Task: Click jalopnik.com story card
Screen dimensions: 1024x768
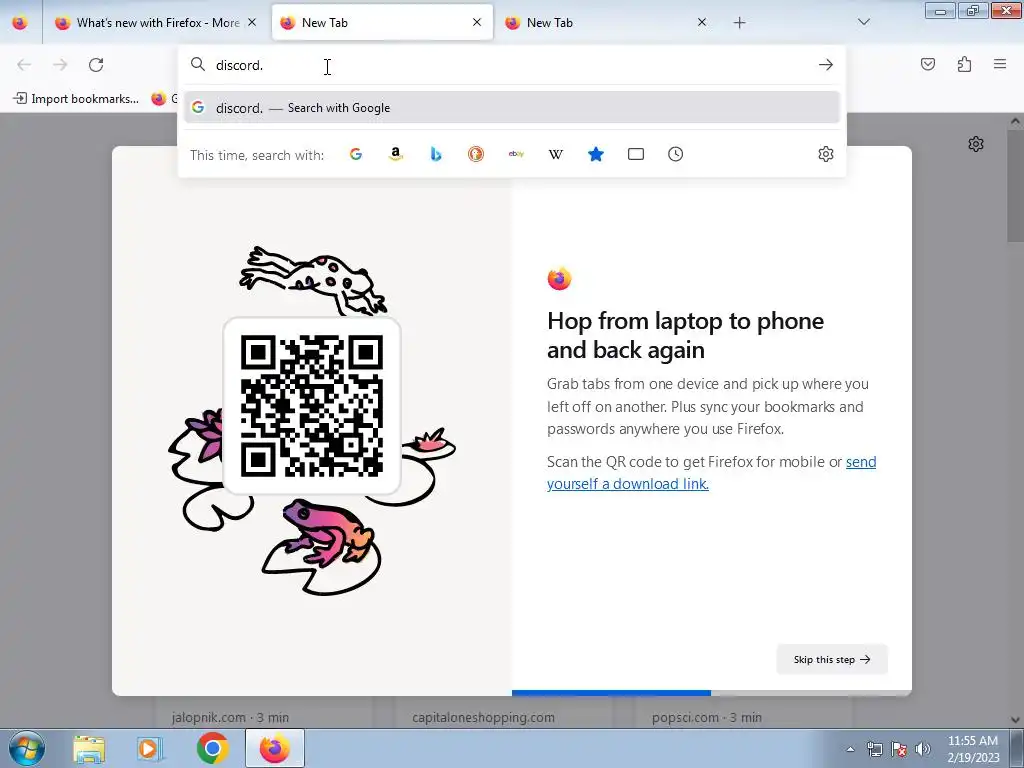Action: click(x=263, y=713)
